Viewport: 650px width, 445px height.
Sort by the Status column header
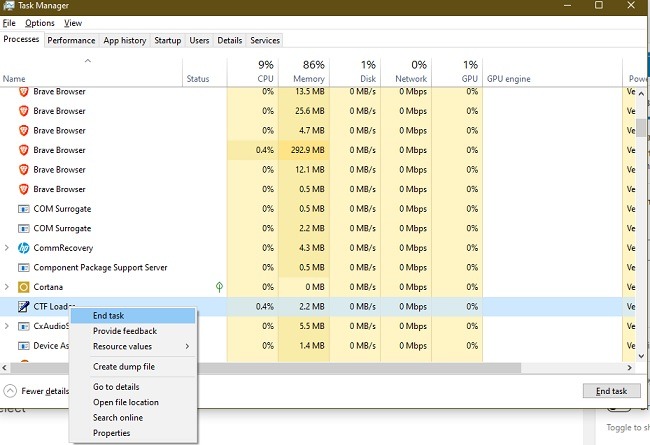click(205, 72)
